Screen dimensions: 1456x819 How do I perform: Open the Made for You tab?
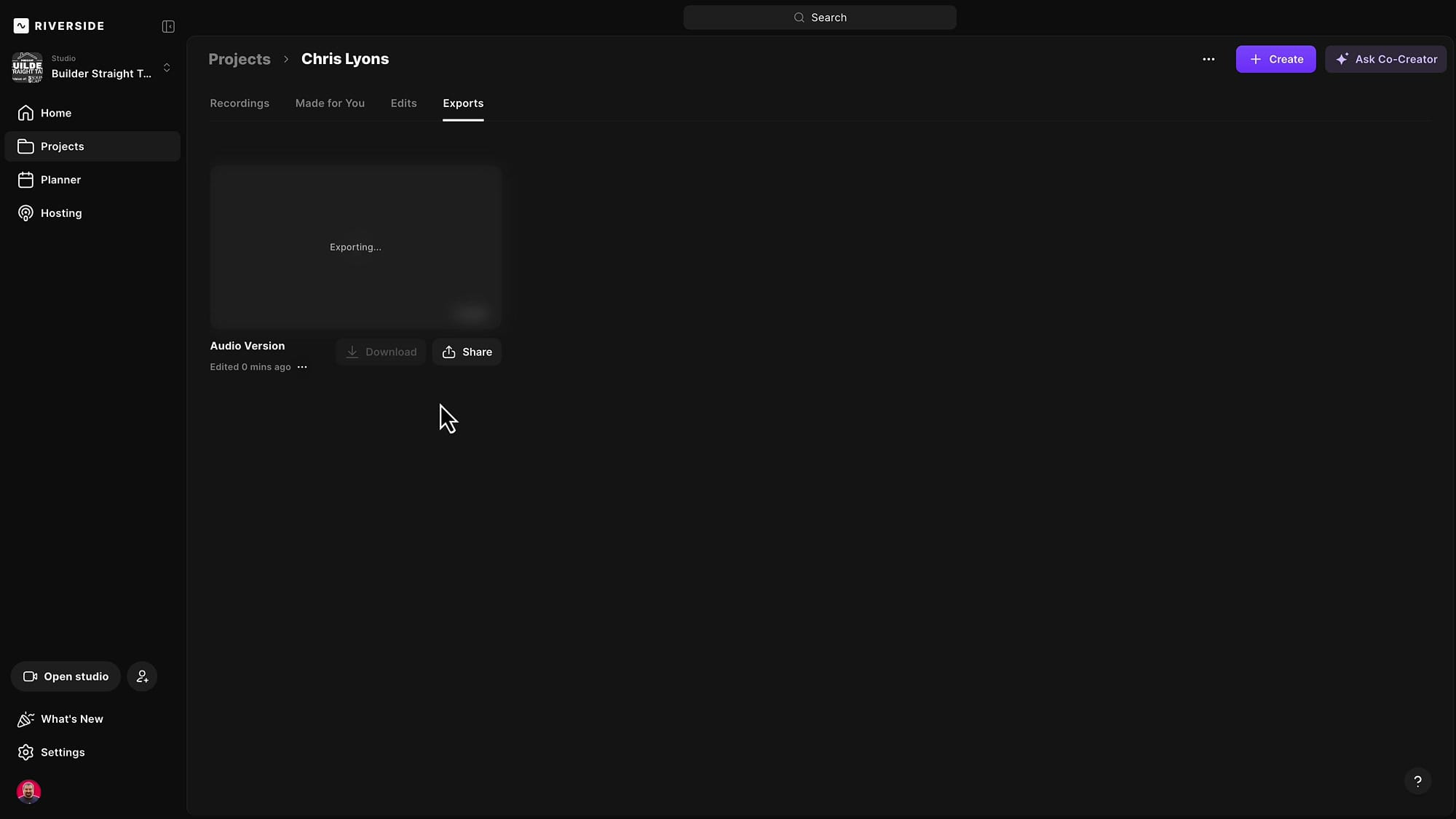tap(330, 103)
